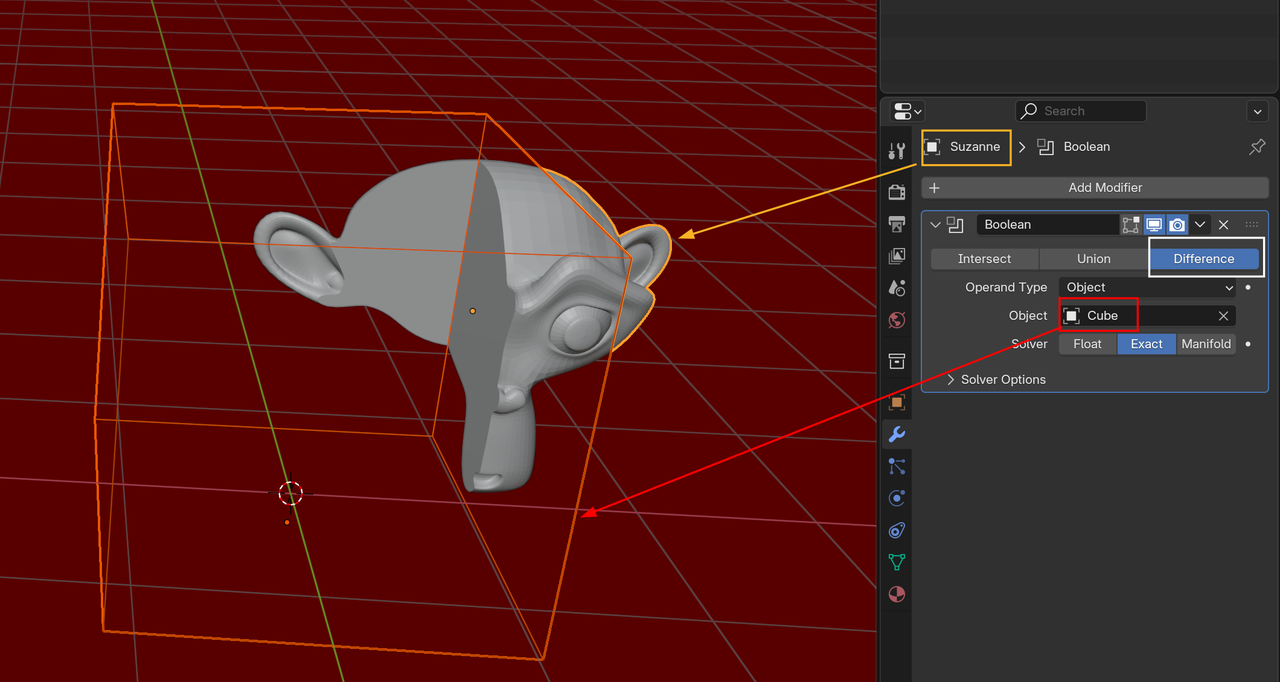Expand the Solver Options section
Screen dimensions: 1280x682
(x=996, y=380)
